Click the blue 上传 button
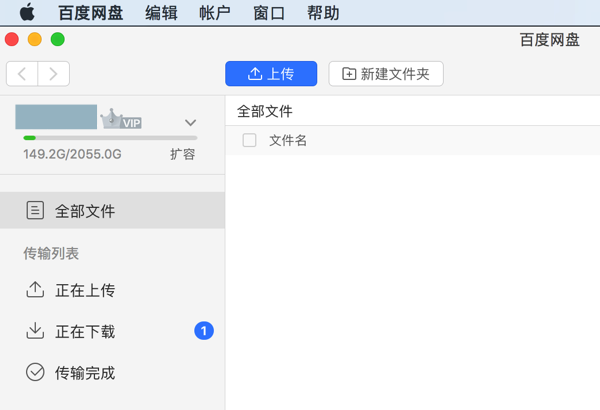Viewport: 600px width, 410px height. coord(271,73)
